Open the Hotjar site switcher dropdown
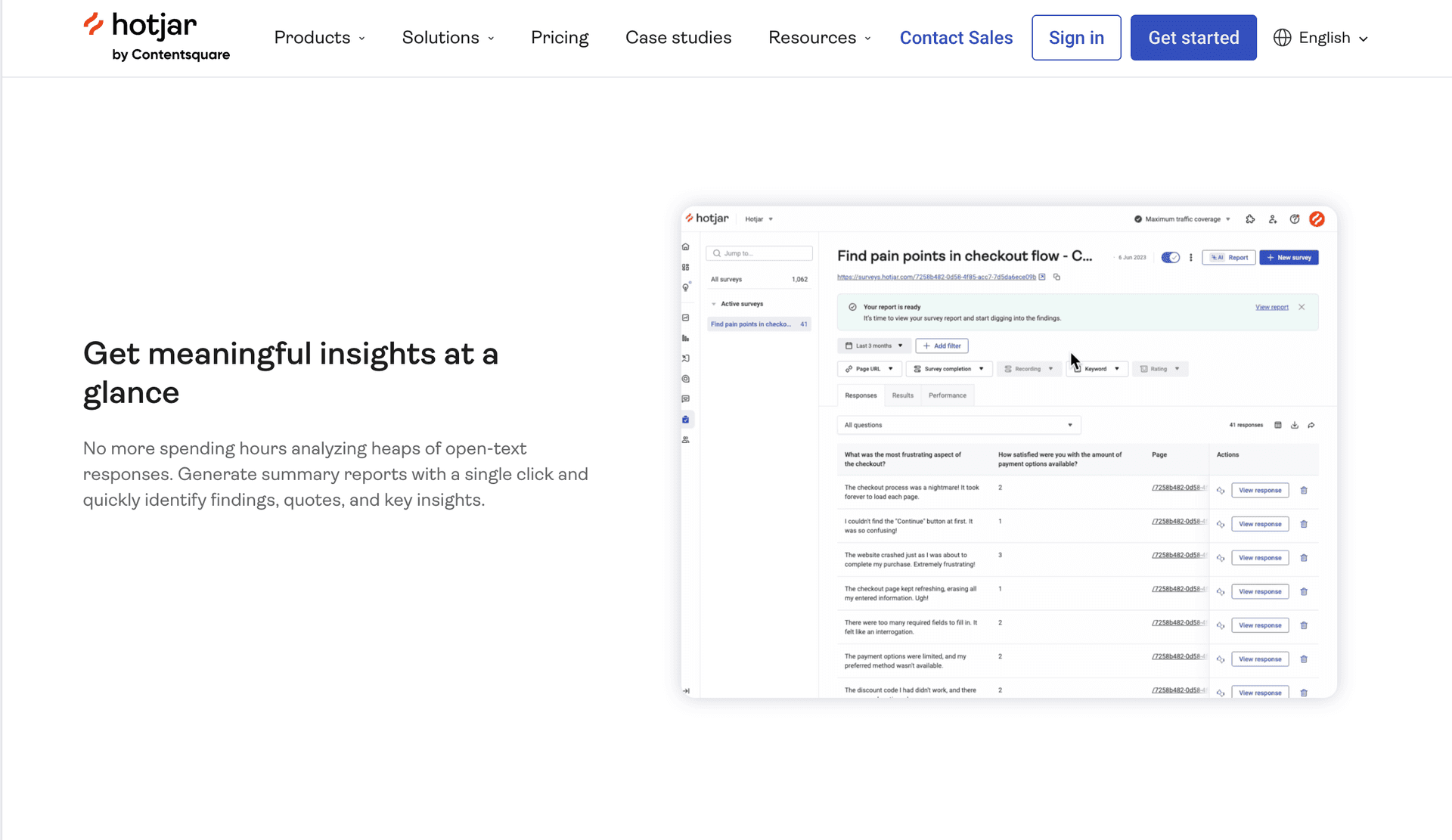Image resolution: width=1452 pixels, height=840 pixels. pyautogui.click(x=759, y=219)
